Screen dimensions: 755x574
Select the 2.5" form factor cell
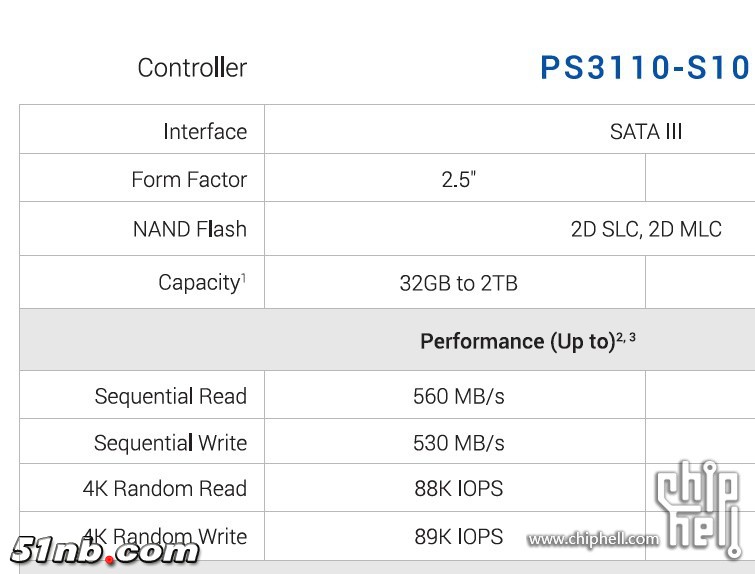tap(459, 180)
